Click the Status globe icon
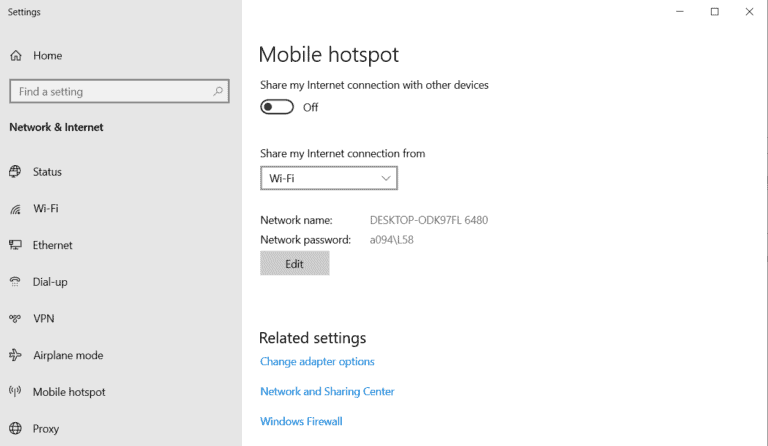 (x=15, y=172)
